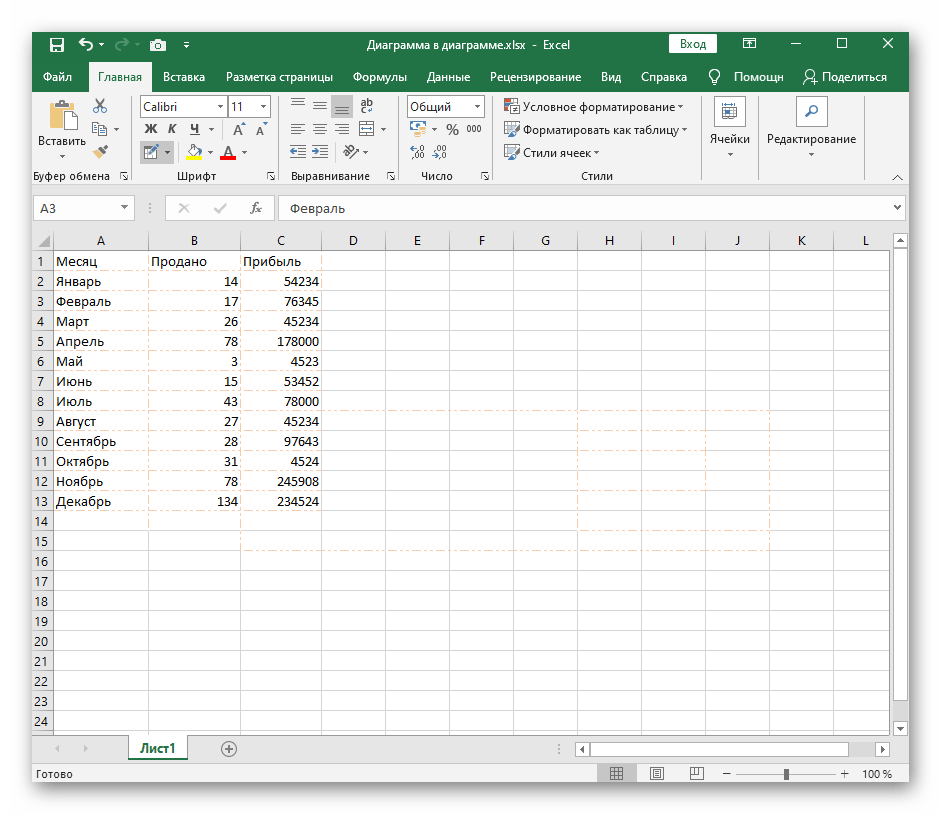Click the Percent Style icon
The height and width of the screenshot is (814, 941).
pyautogui.click(x=452, y=129)
